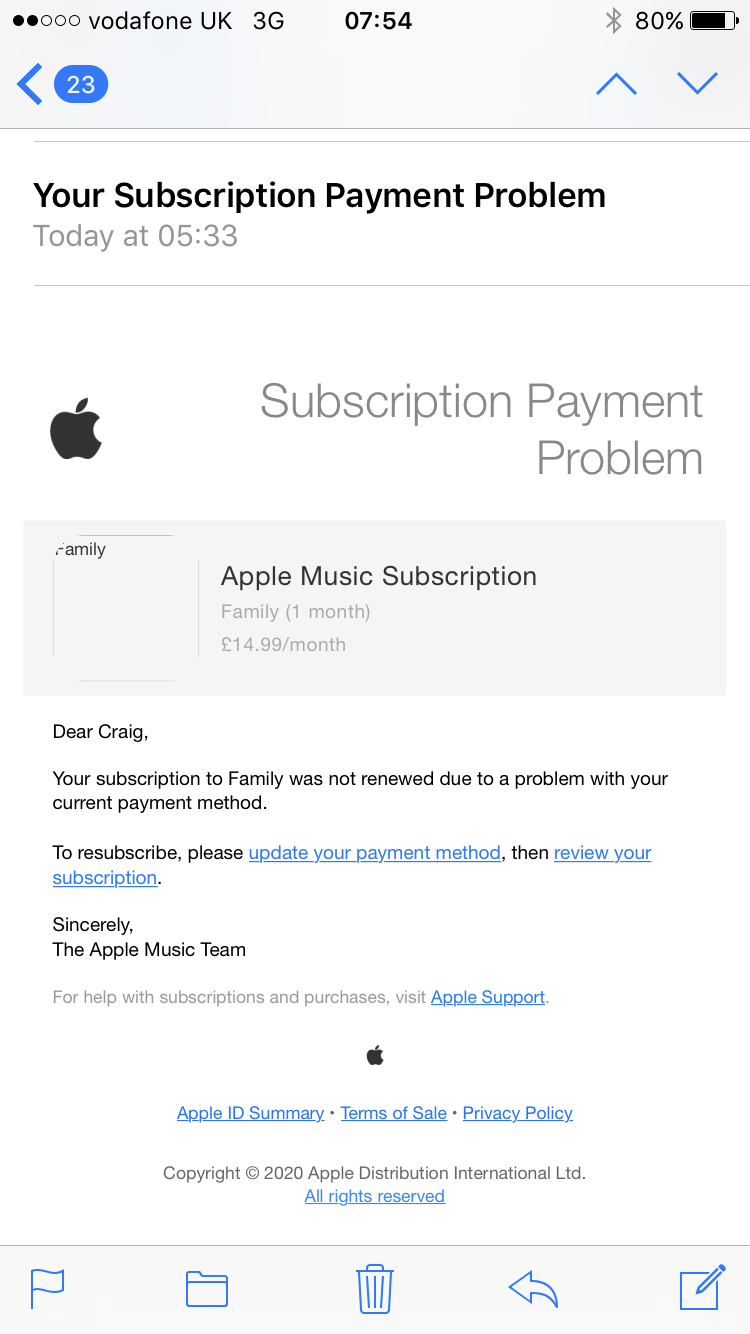Compose new message with pencil icon
The width and height of the screenshot is (750, 1334).
coord(702,1288)
